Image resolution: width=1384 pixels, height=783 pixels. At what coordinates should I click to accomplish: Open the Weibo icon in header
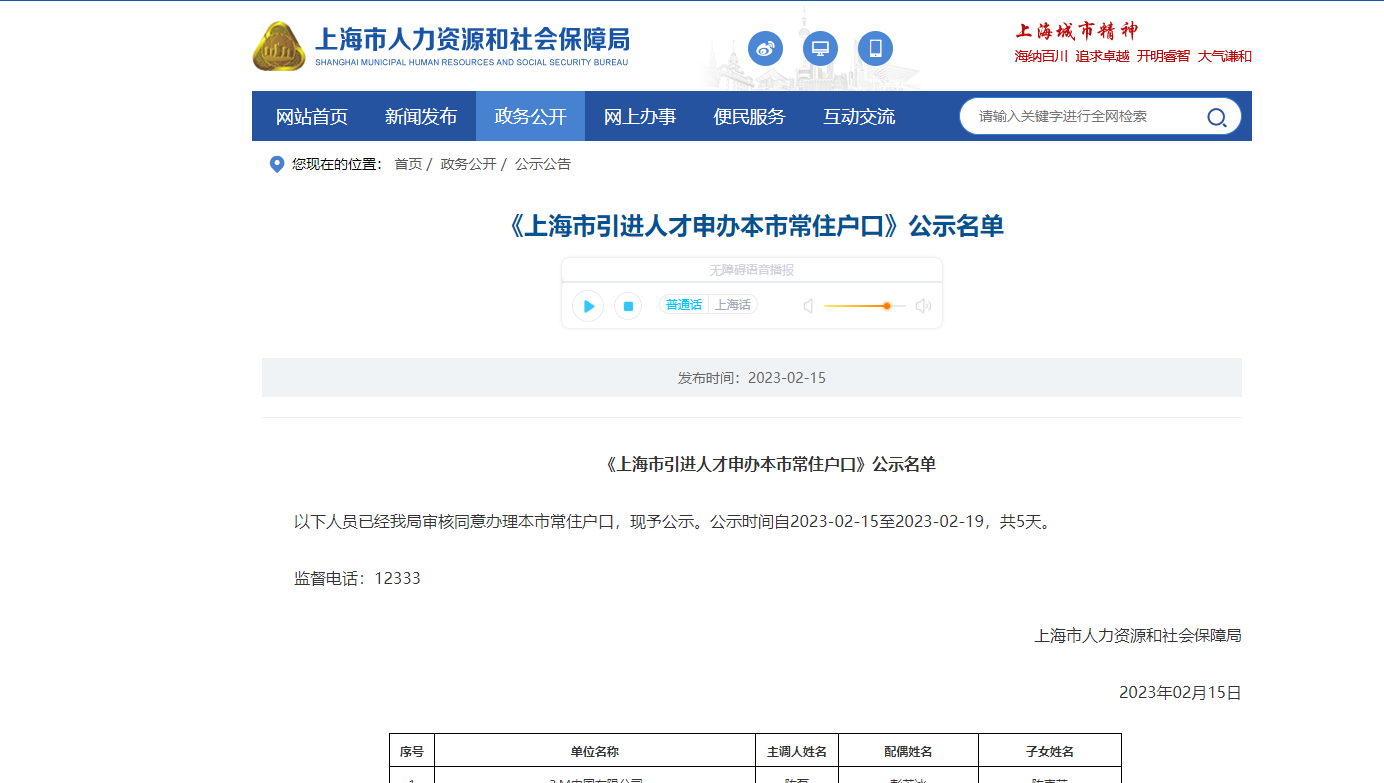pos(765,48)
